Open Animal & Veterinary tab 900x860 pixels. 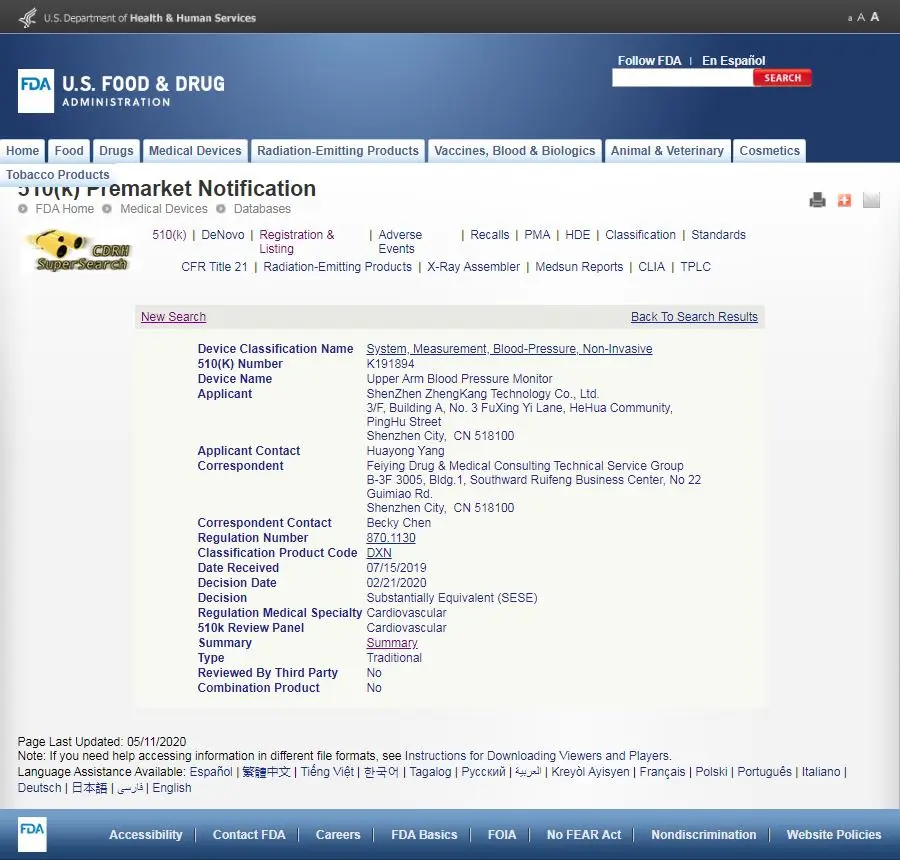click(667, 151)
